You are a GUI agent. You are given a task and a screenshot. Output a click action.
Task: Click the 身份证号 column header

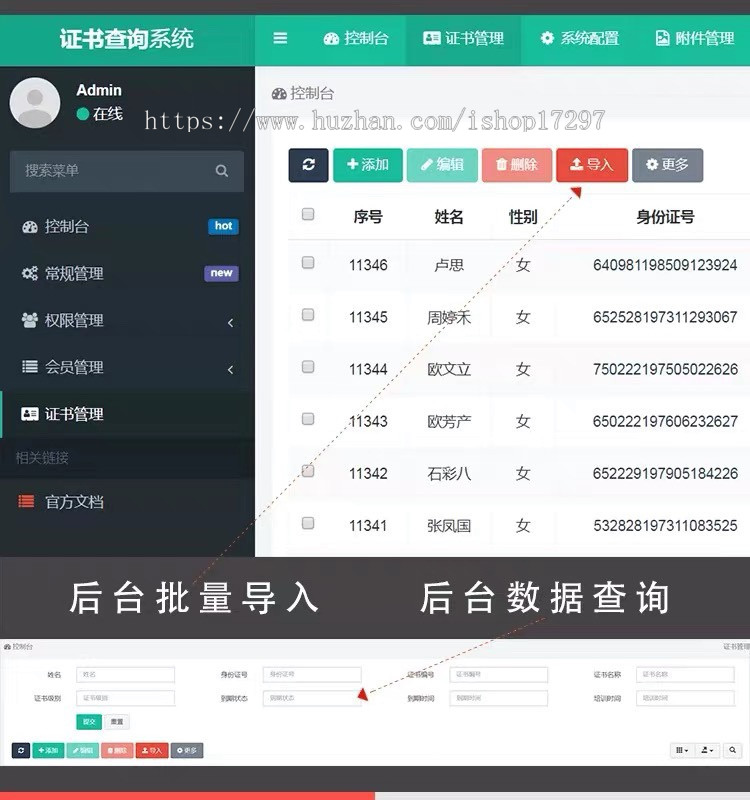click(665, 217)
